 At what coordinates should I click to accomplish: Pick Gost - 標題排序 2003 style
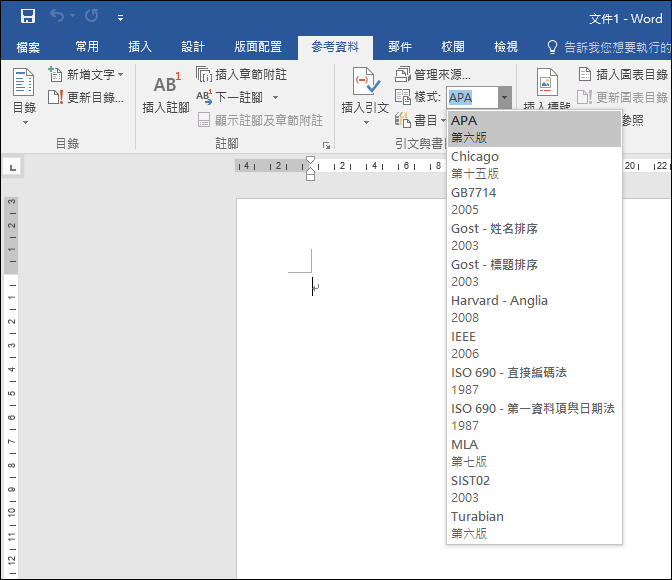[x=534, y=273]
